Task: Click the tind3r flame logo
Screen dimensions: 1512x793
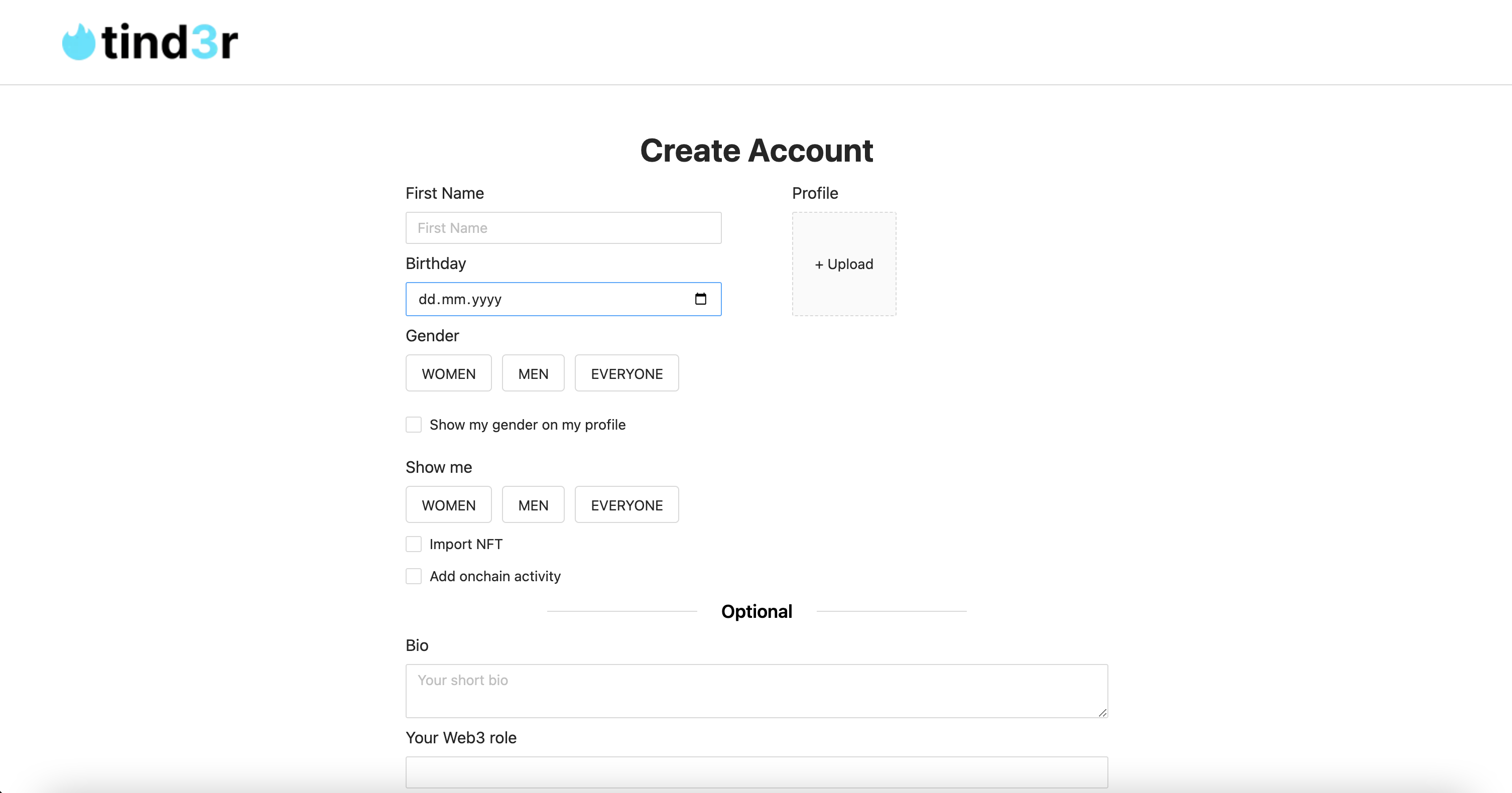Action: click(x=78, y=42)
